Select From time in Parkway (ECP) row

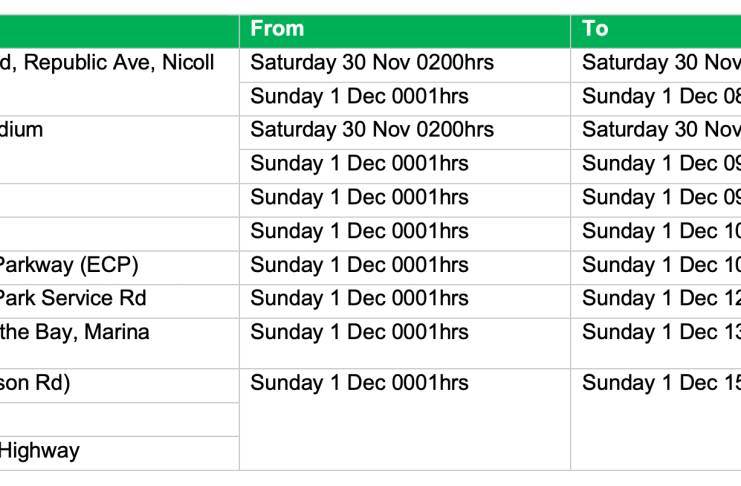pos(359,265)
